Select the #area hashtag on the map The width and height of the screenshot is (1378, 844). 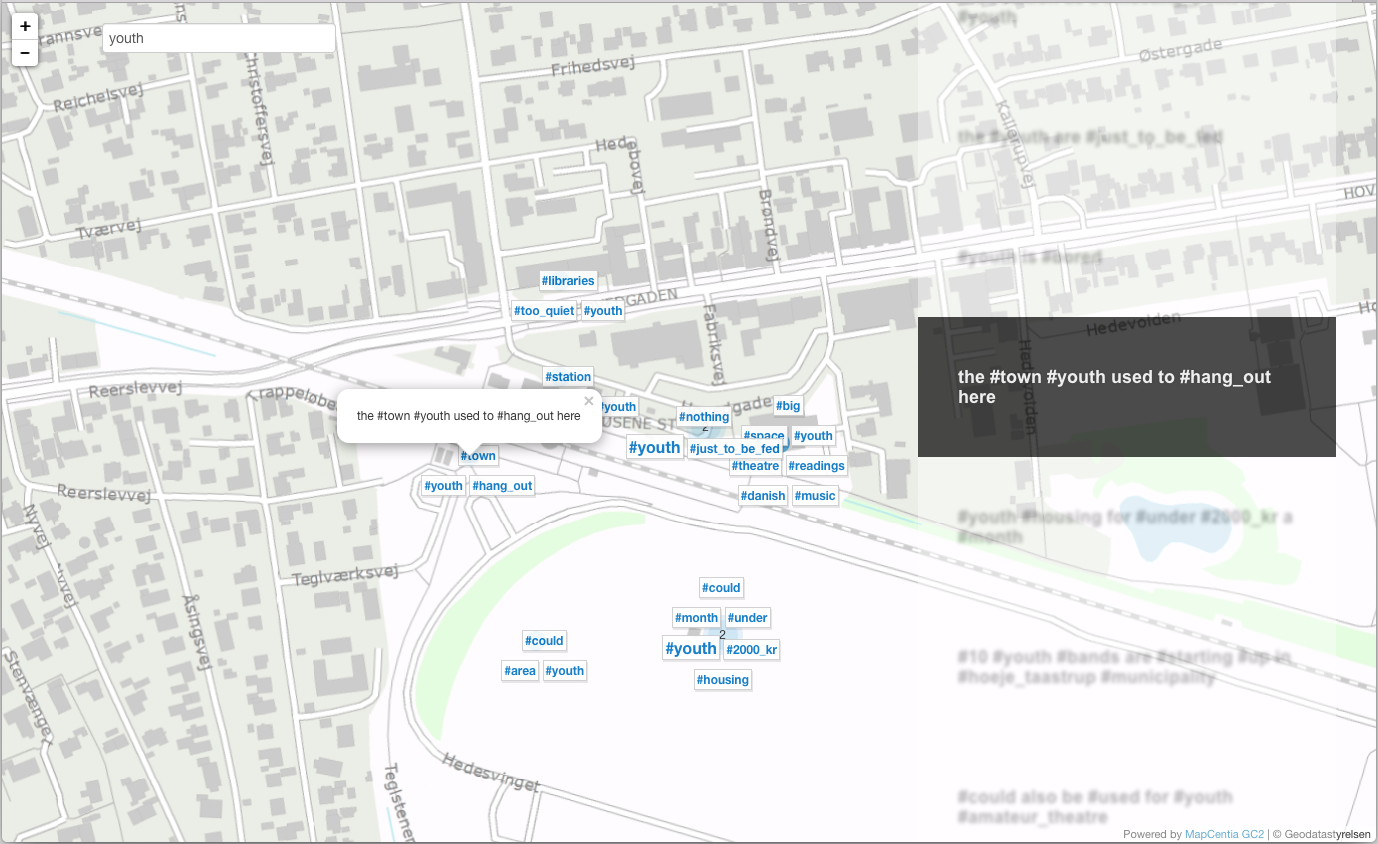(520, 671)
